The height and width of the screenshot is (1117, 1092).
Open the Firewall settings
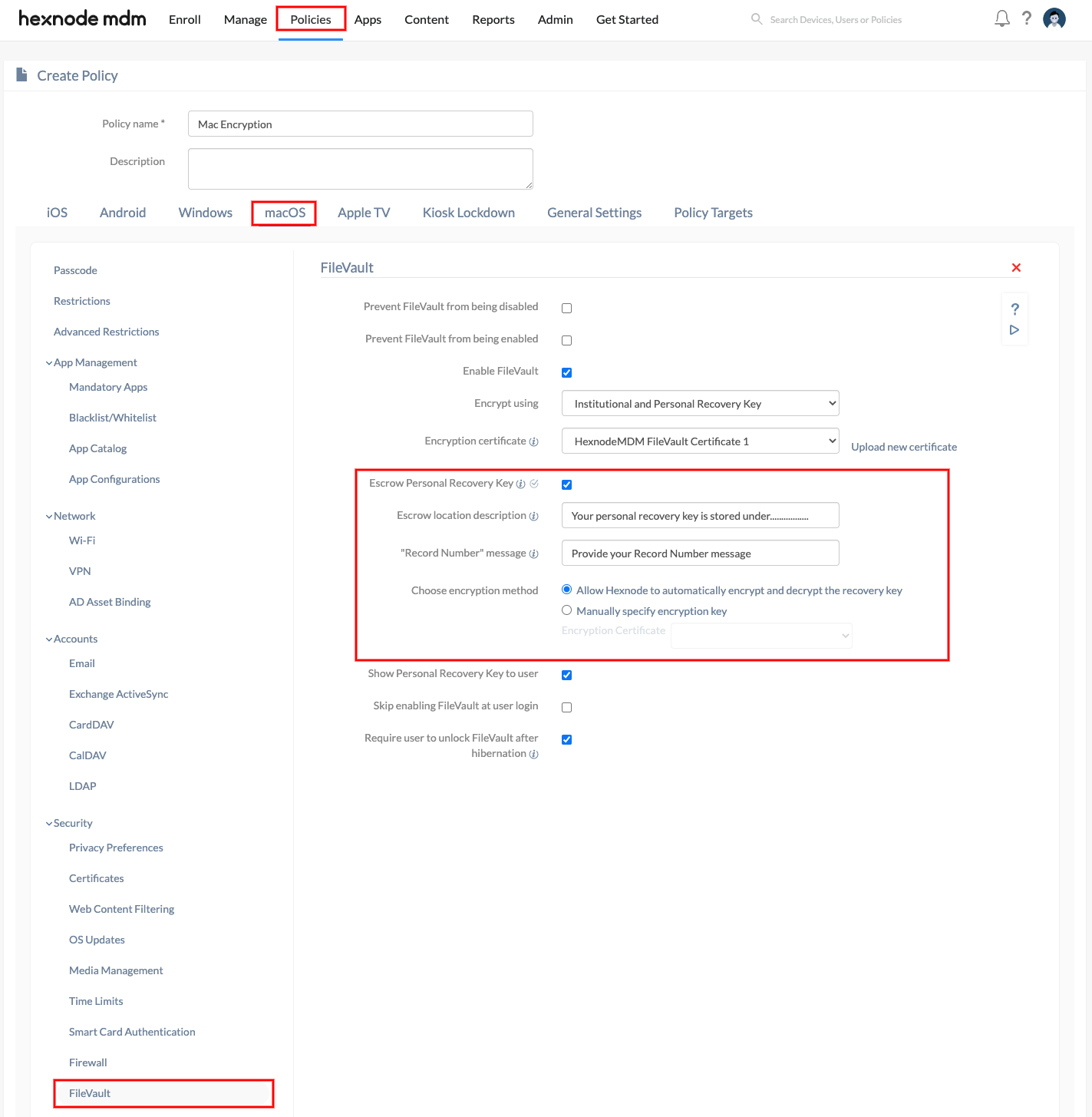(x=88, y=1062)
